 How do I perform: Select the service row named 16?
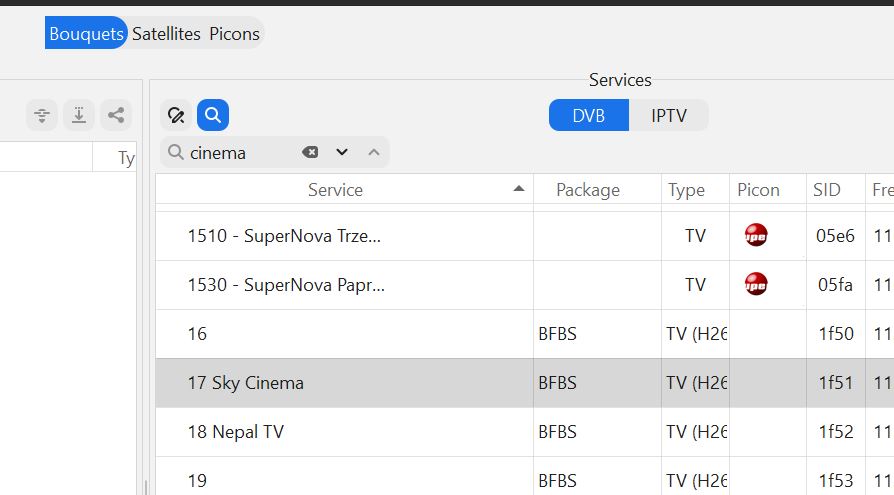coord(525,334)
